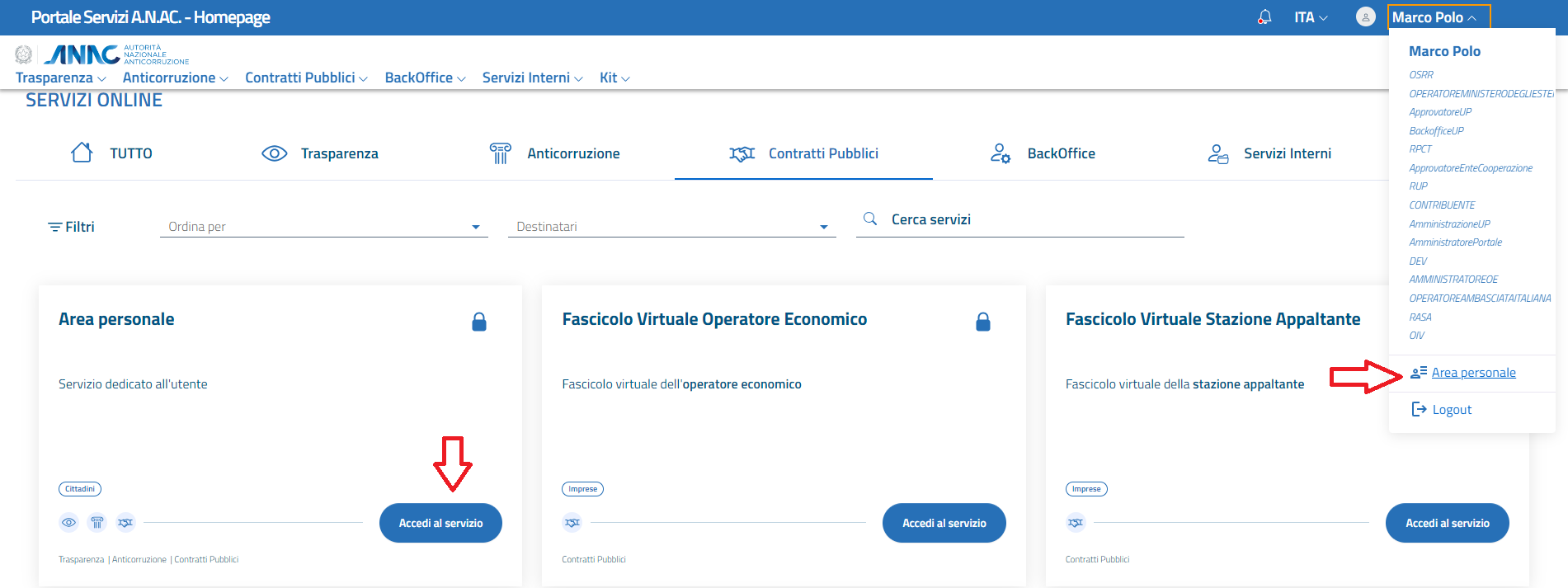Expand the BackOffice top menu
This screenshot has width=1568, height=588.
[x=426, y=78]
